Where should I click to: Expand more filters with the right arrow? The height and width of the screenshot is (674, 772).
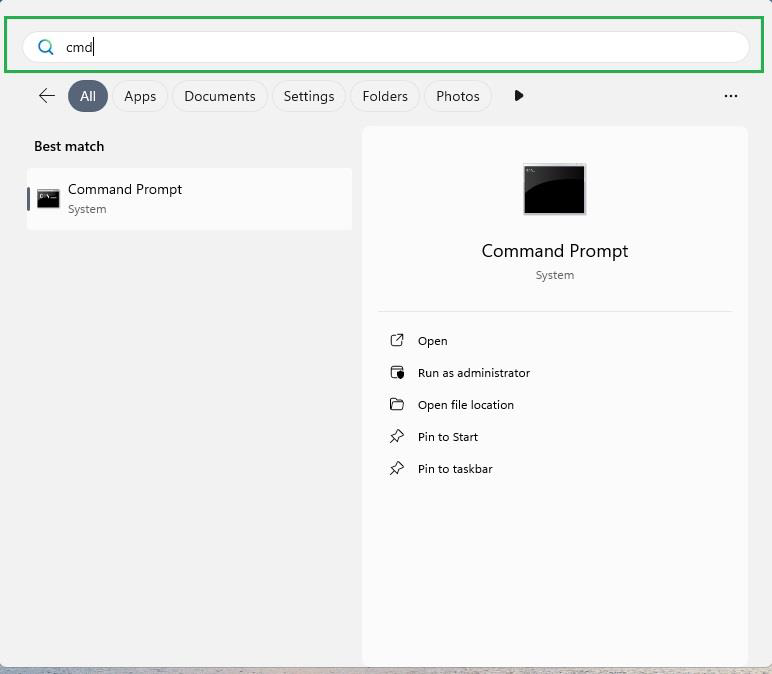pyautogui.click(x=518, y=96)
